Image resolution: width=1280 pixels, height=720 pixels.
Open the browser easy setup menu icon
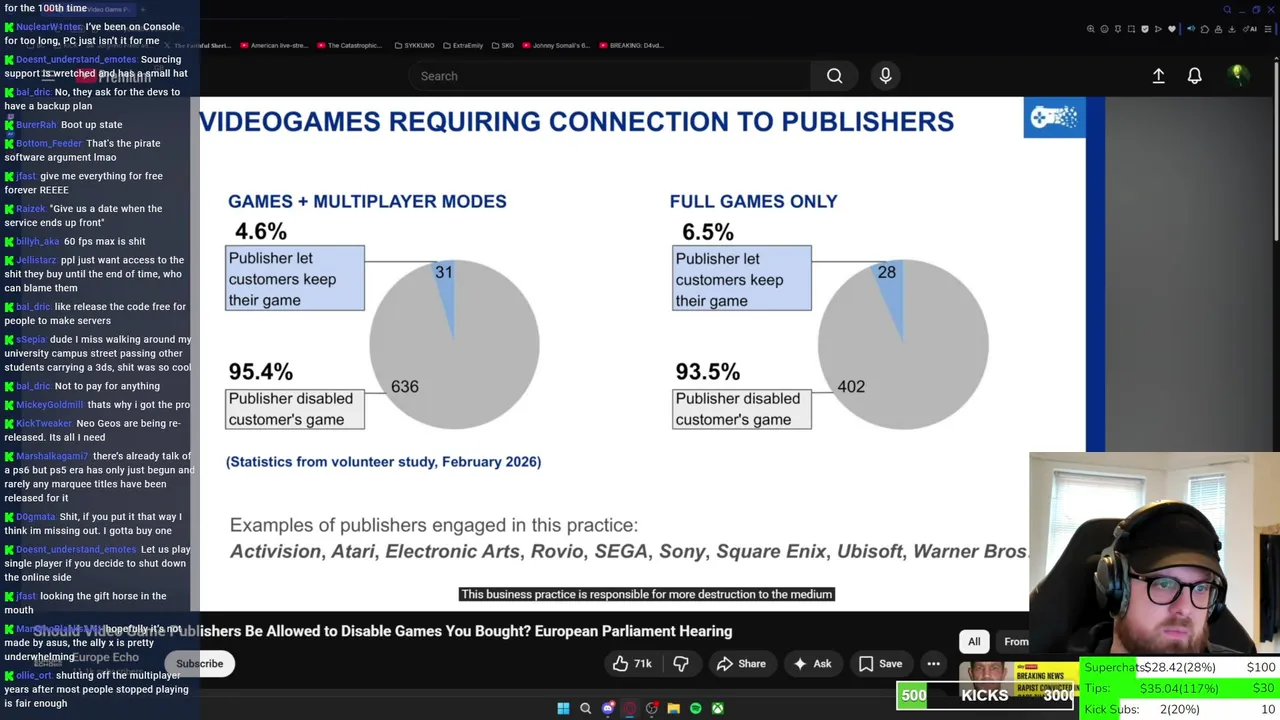(x=1268, y=29)
